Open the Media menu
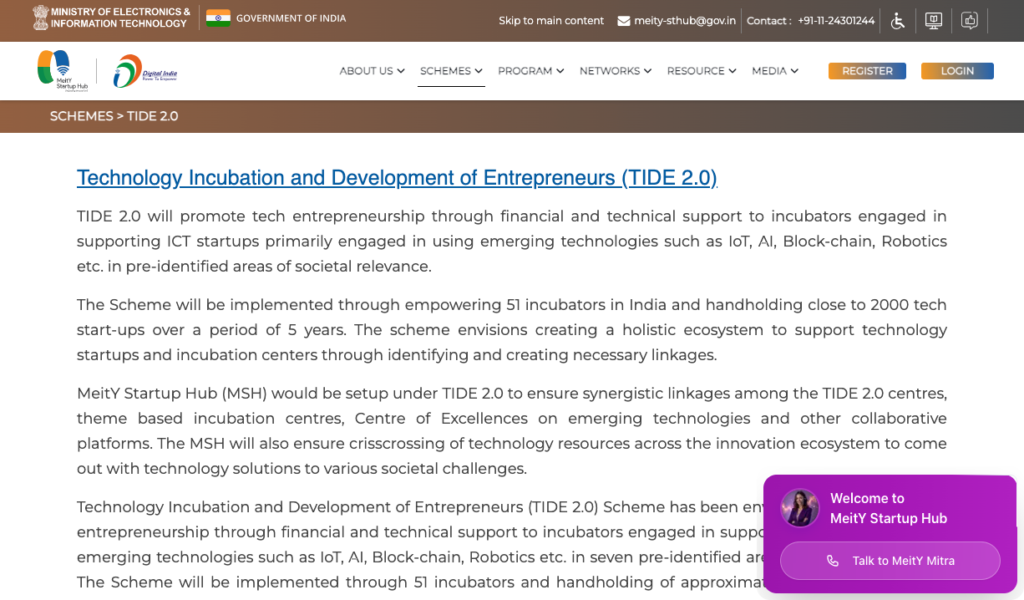Viewport: 1024px width, 600px height. pyautogui.click(x=775, y=71)
